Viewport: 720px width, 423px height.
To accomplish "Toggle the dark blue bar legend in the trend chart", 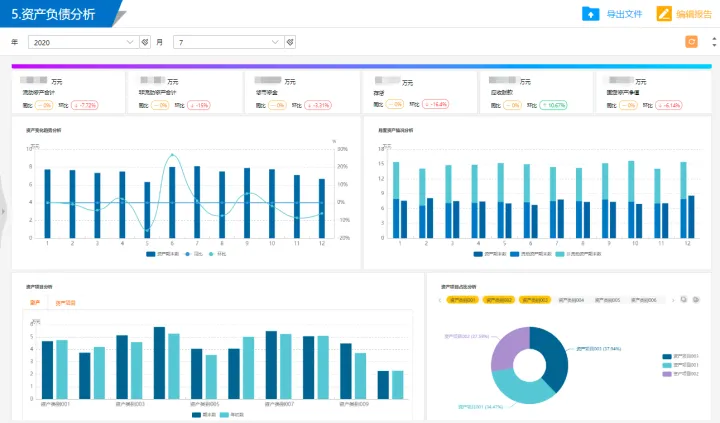I will (163, 254).
